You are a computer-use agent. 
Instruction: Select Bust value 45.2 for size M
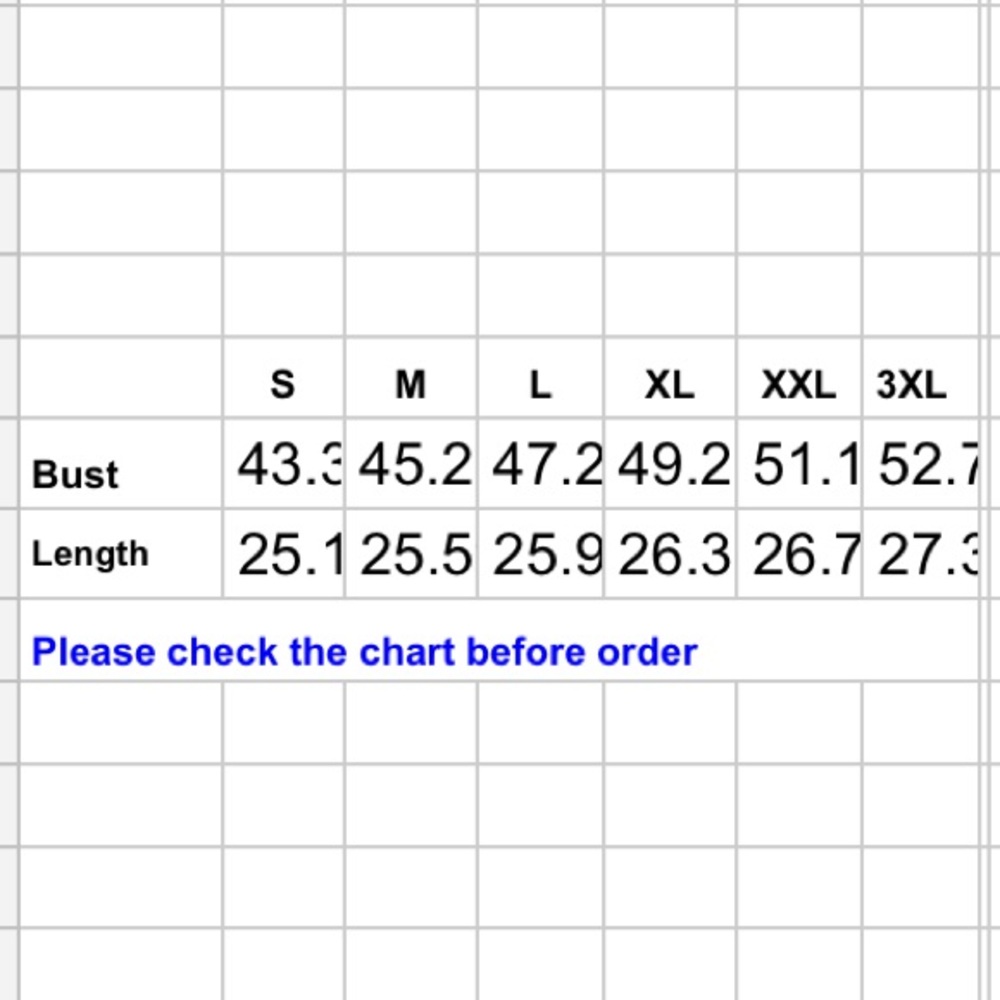tap(414, 465)
